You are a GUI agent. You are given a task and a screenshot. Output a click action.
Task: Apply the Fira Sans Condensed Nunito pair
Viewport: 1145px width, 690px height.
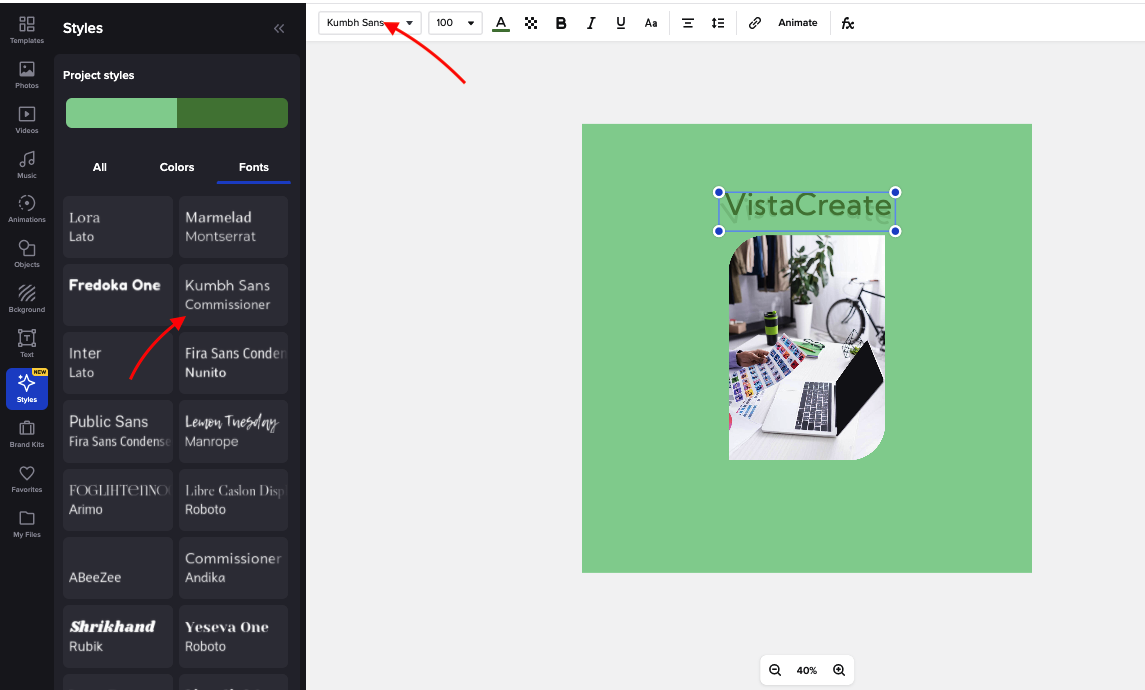pyautogui.click(x=234, y=363)
